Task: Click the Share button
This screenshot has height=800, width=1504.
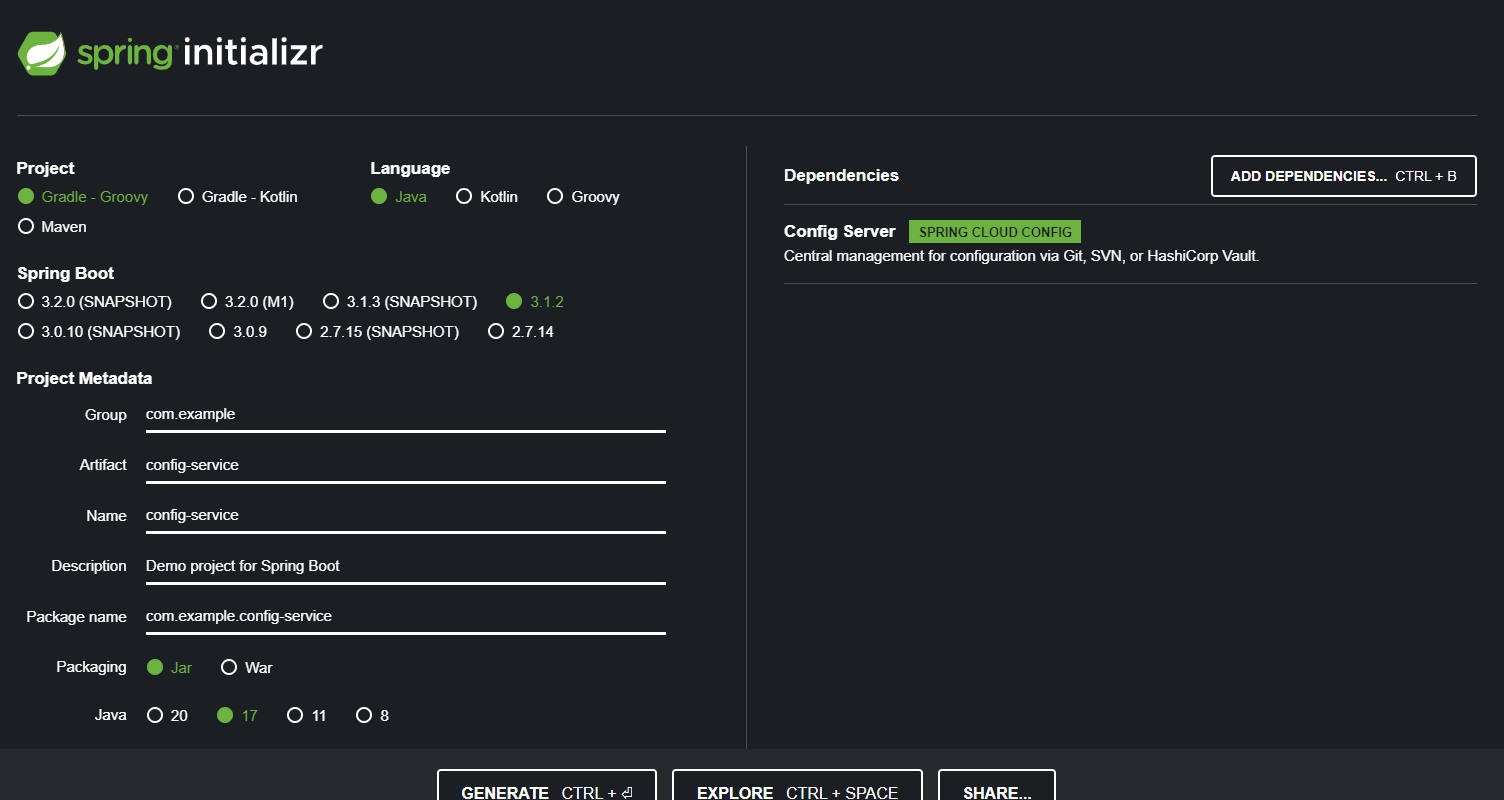Action: pyautogui.click(x=996, y=790)
